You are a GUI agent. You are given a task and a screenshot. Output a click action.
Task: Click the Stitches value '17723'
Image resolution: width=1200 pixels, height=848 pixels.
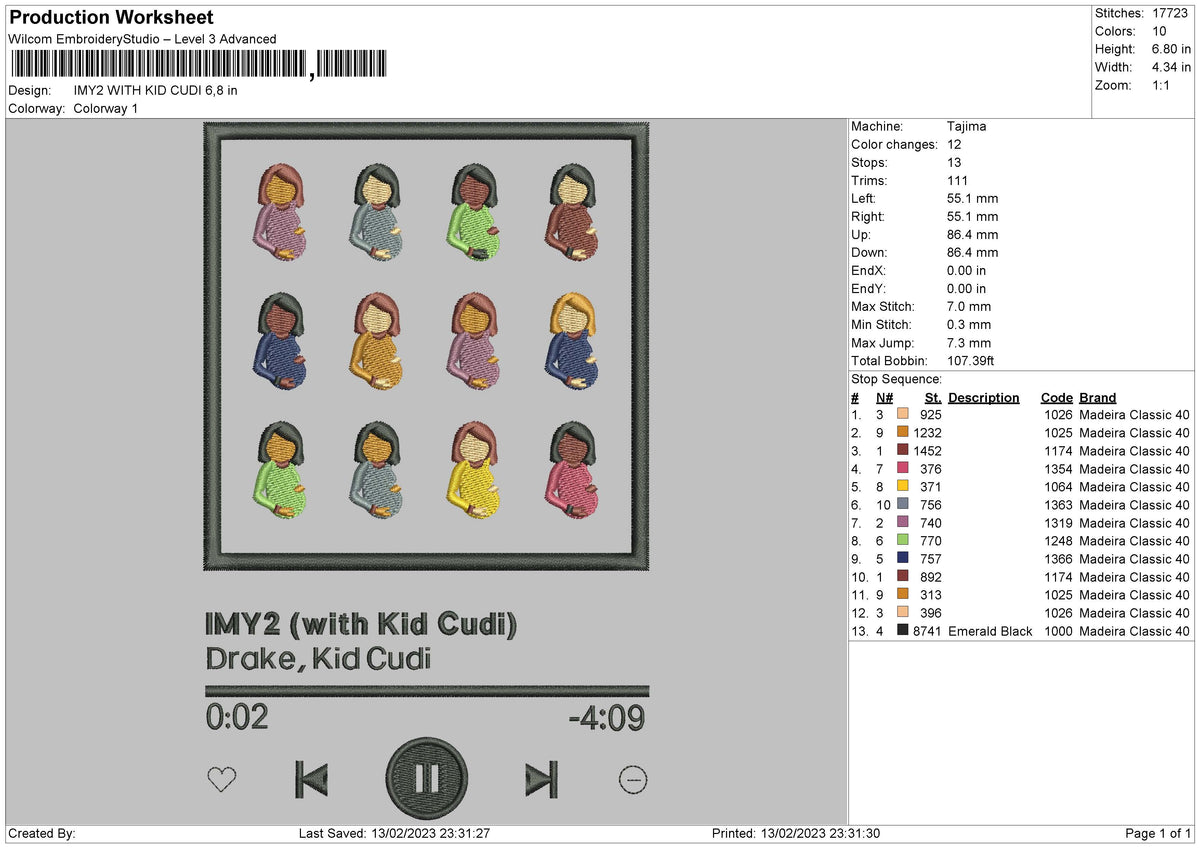(x=1171, y=13)
